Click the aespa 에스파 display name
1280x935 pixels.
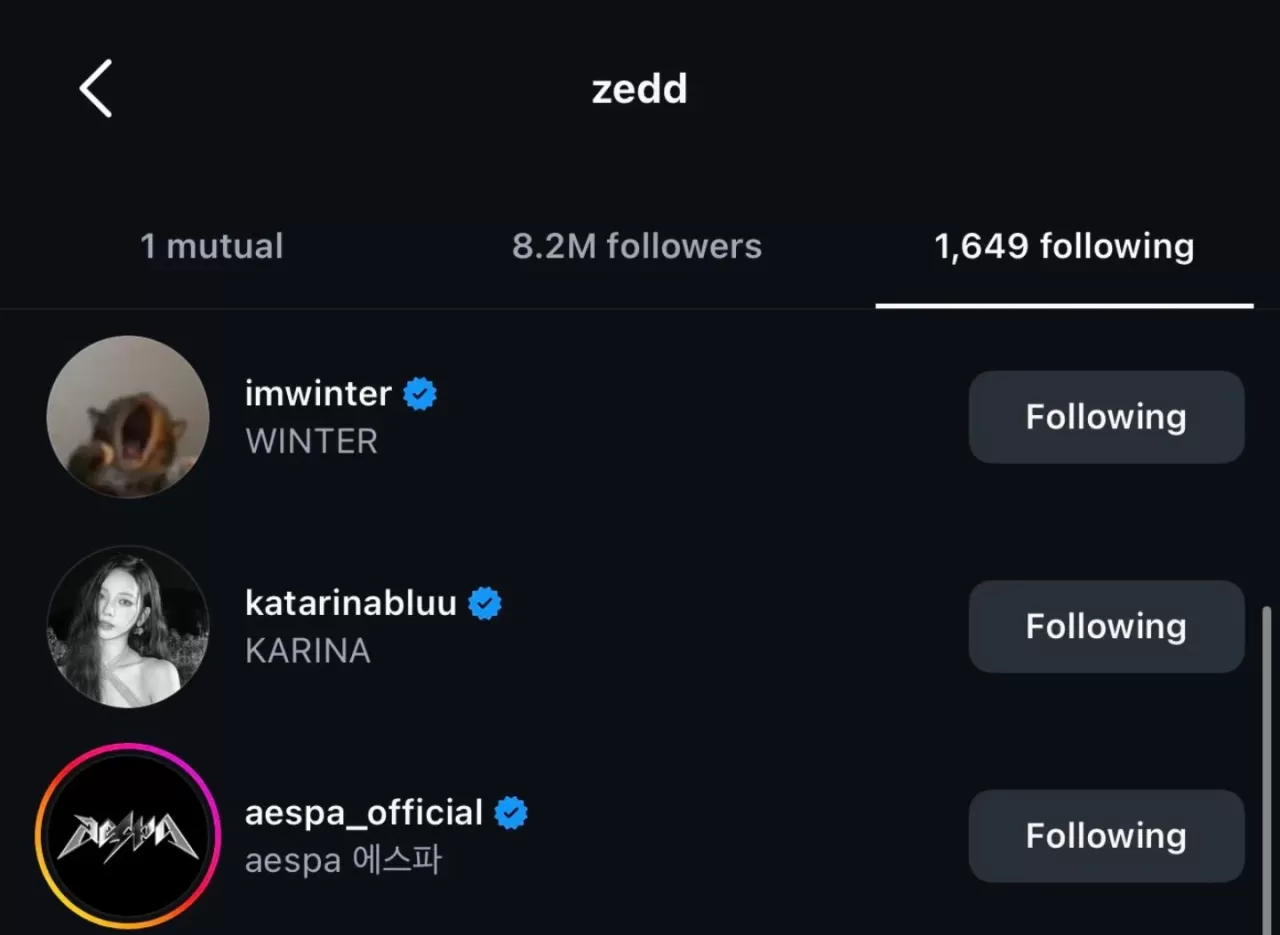[x=345, y=860]
